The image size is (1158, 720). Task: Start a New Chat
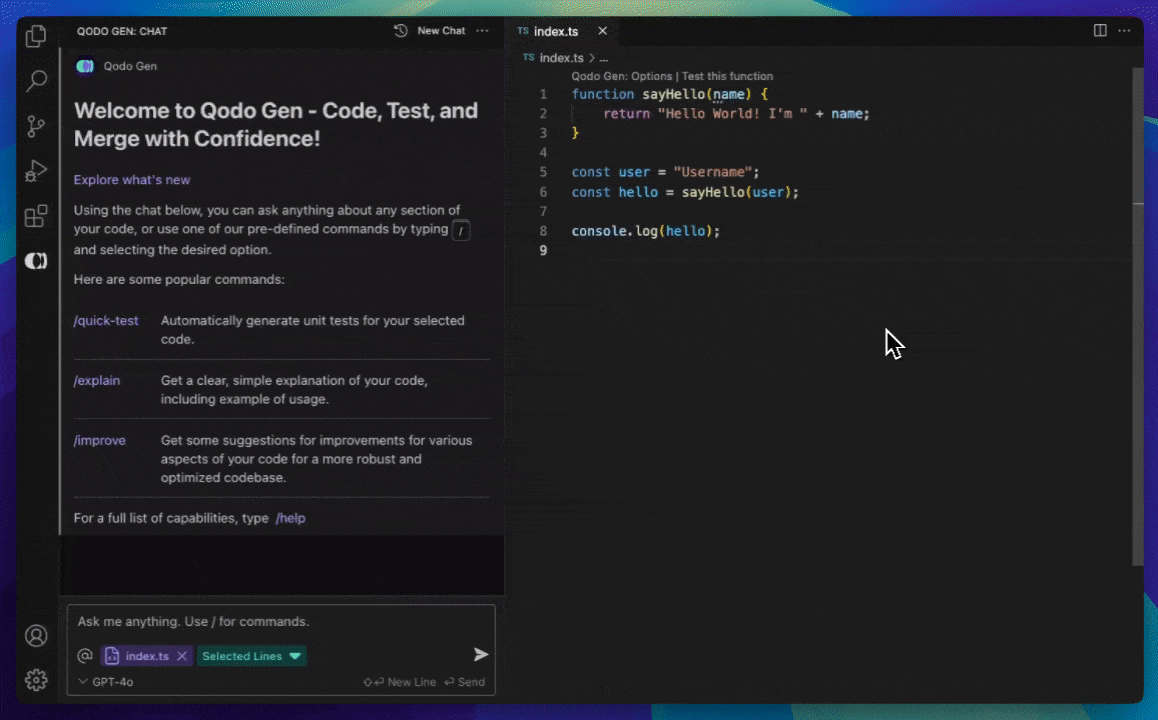click(441, 31)
